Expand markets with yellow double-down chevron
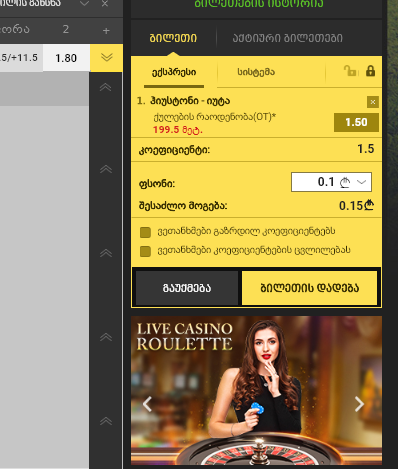Viewport: 398px width, 469px height. pos(106,57)
